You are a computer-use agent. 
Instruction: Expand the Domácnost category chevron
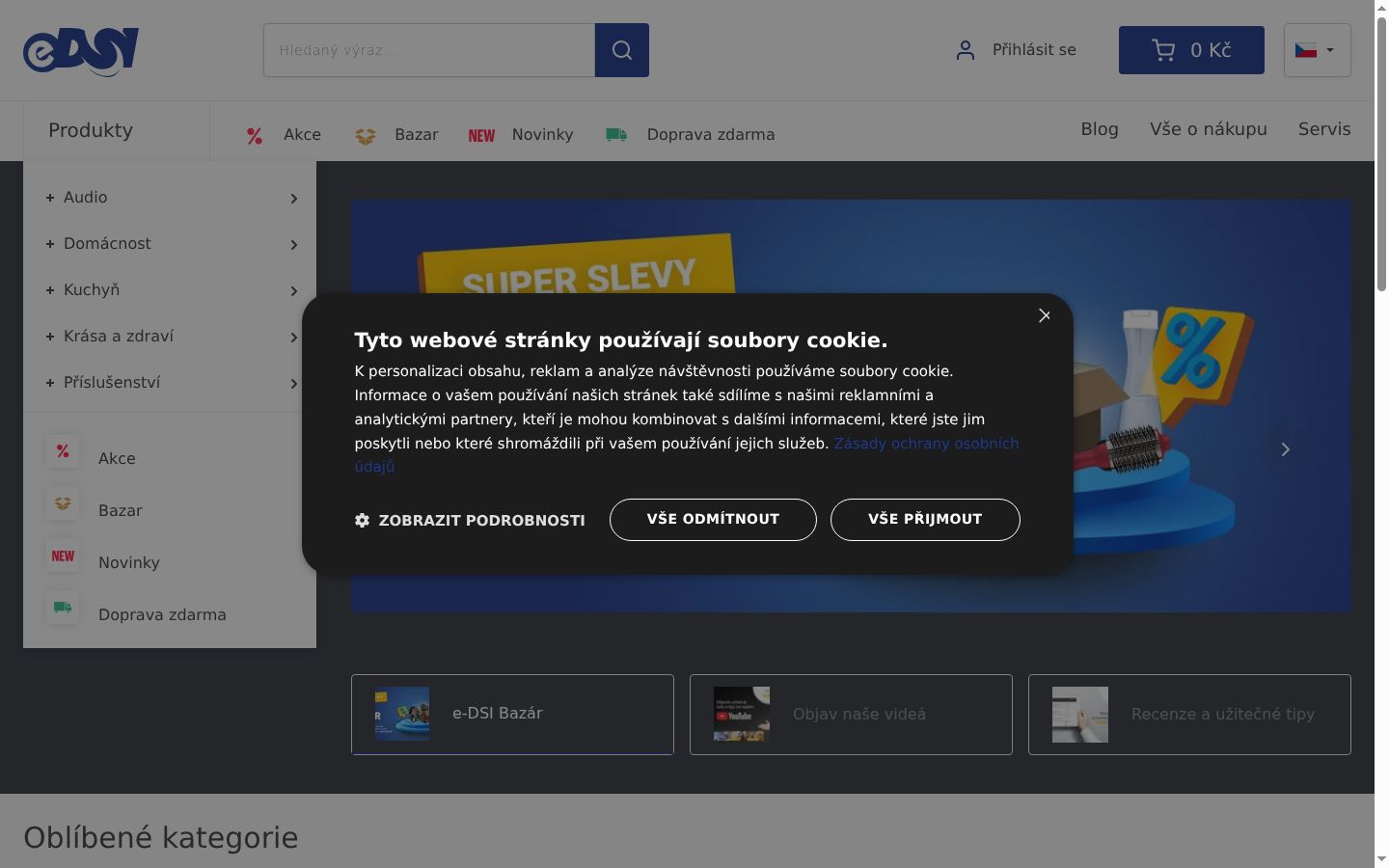tap(294, 245)
